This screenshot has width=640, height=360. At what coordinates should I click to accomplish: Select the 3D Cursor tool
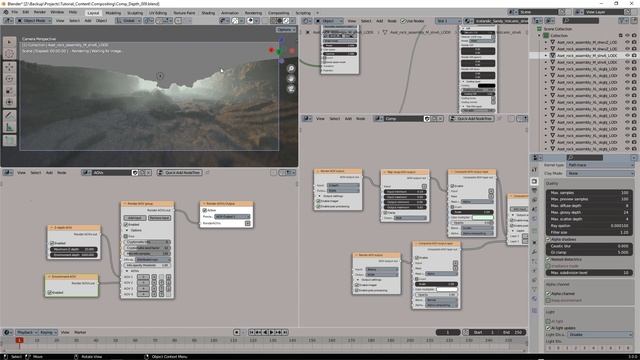(10, 54)
